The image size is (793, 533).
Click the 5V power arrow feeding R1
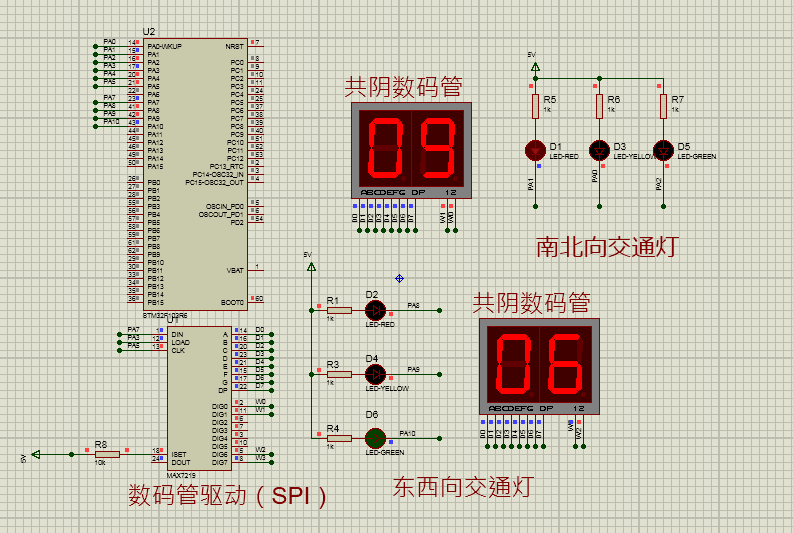(x=312, y=266)
